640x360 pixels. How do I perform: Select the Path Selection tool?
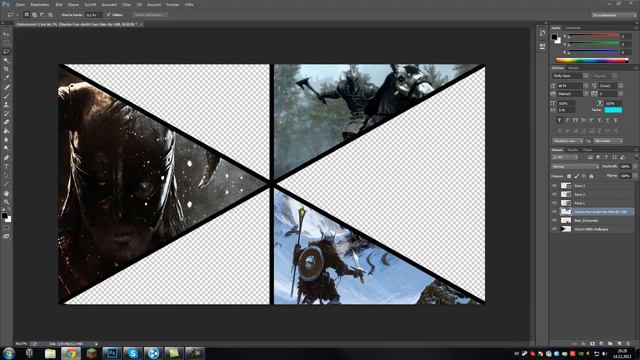click(6, 175)
